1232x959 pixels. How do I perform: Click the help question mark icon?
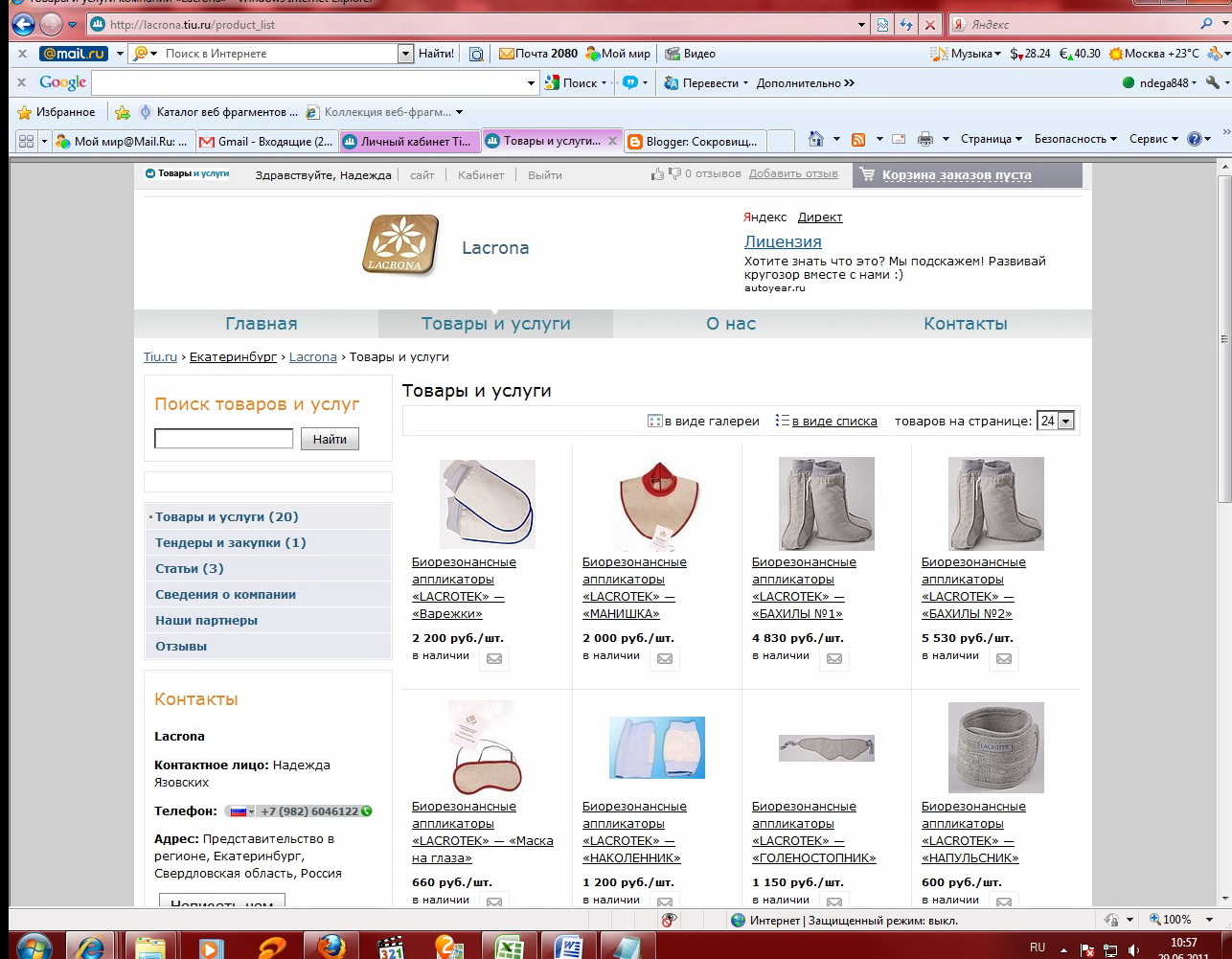coord(1194,139)
